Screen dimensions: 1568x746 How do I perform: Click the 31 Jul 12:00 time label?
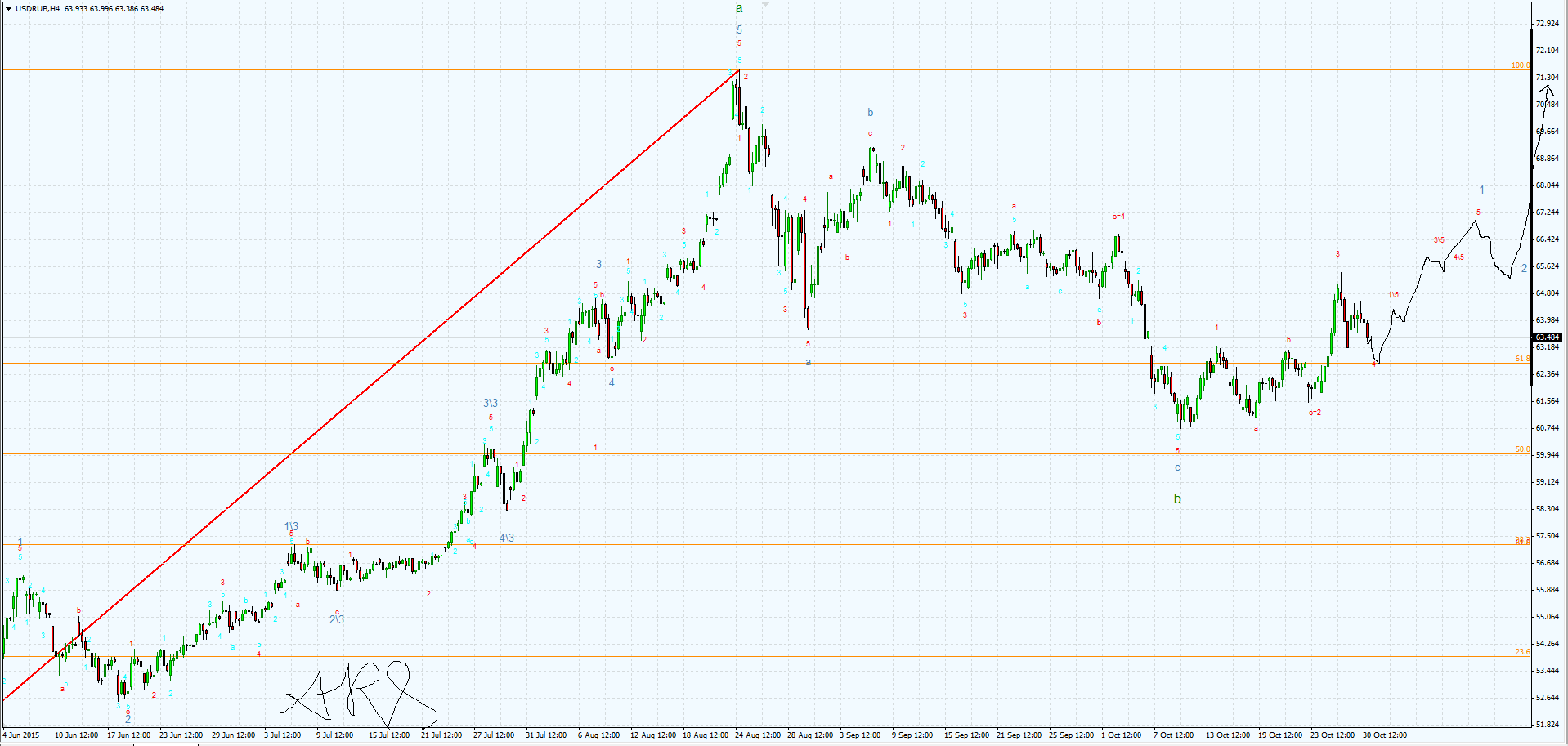(546, 735)
